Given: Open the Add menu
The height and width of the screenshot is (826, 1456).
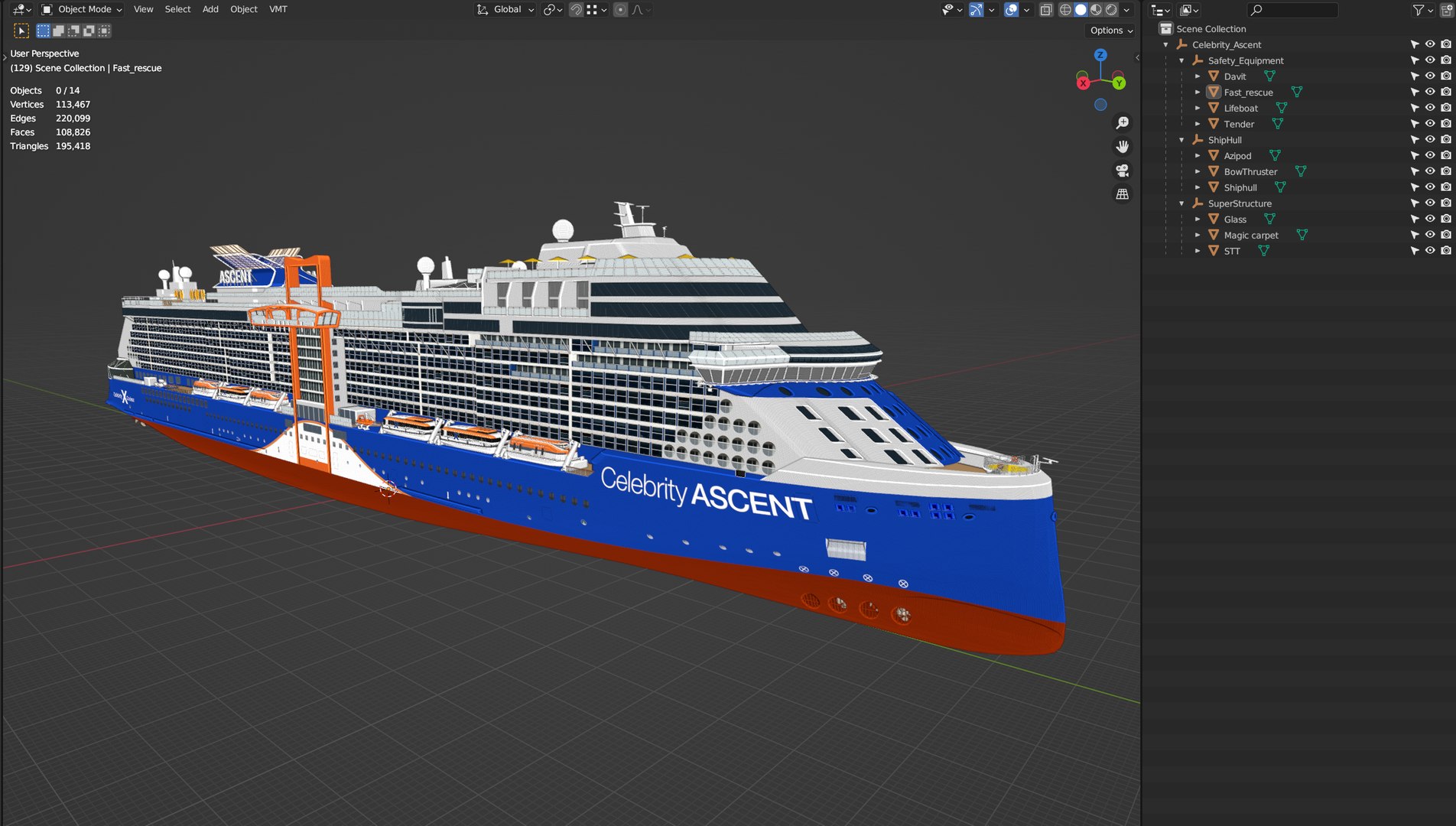Looking at the screenshot, I should pyautogui.click(x=210, y=9).
